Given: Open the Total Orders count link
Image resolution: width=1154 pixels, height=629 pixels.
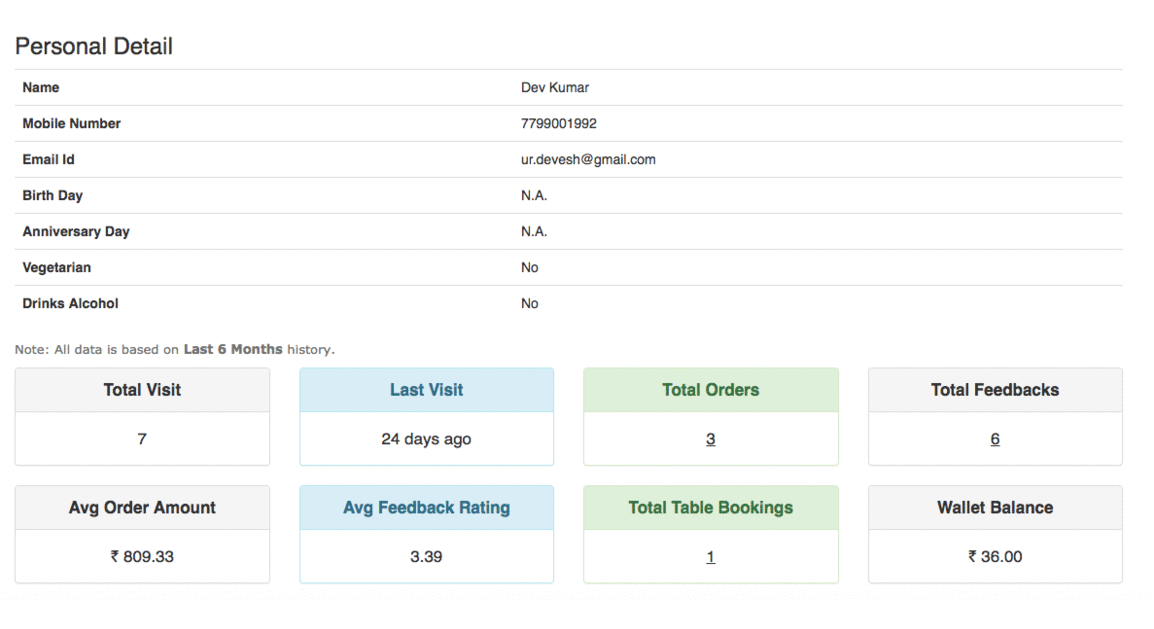Looking at the screenshot, I should (710, 439).
